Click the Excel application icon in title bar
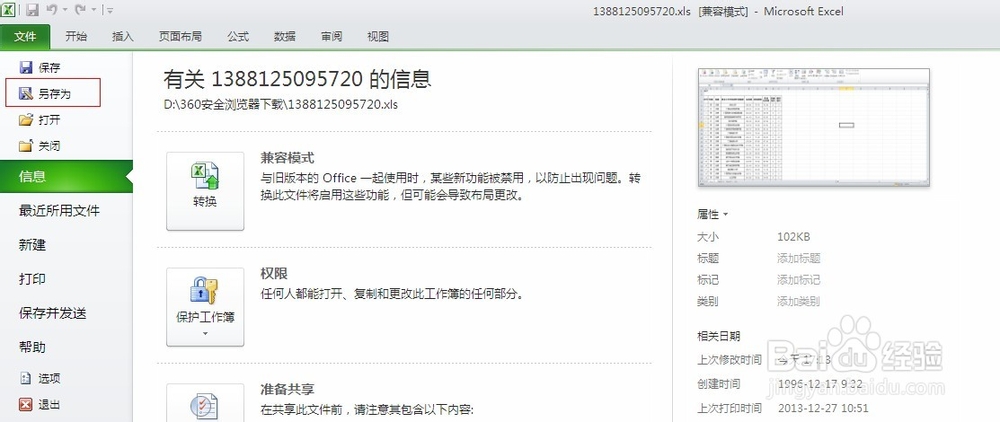 click(10, 10)
